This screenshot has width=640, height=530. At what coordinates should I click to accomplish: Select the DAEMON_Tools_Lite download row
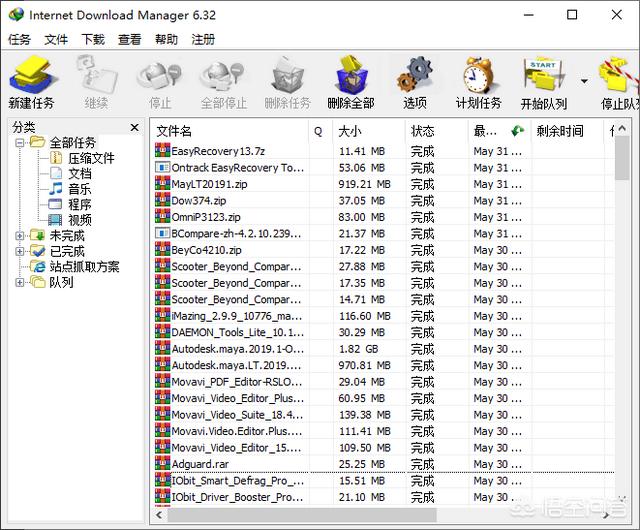click(x=384, y=332)
